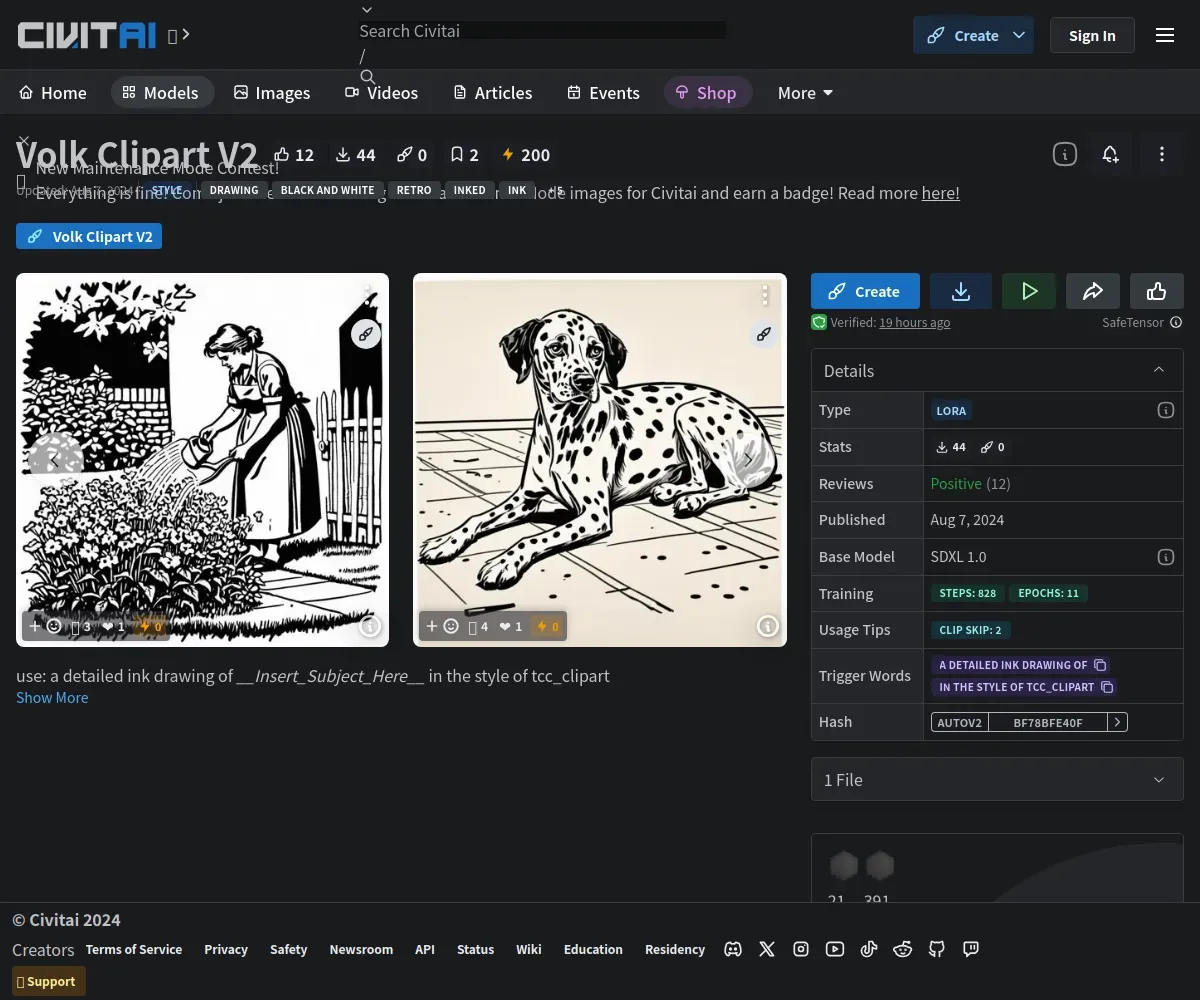Viewport: 1200px width, 1000px height.
Task: Show next image in carousel
Action: 748,460
